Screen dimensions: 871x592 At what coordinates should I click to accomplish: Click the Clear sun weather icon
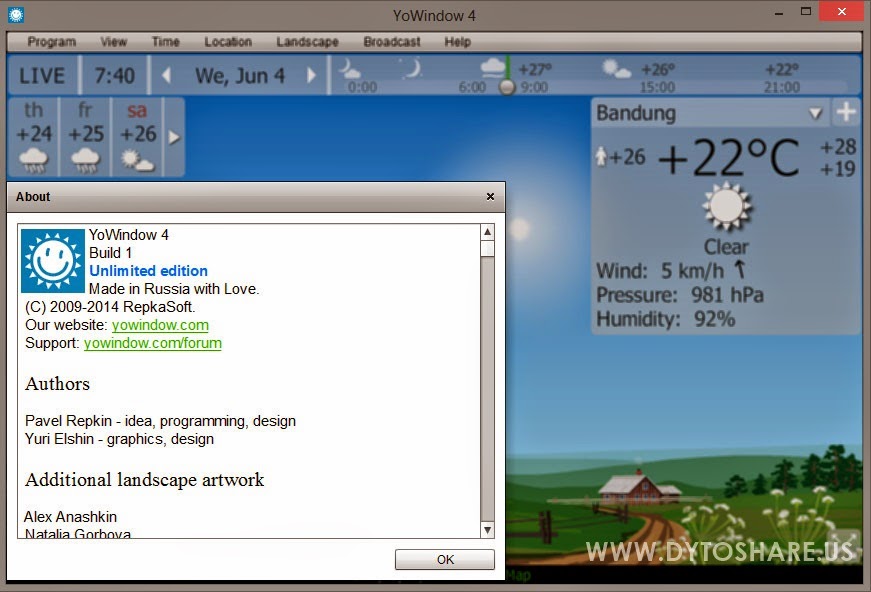click(x=726, y=207)
